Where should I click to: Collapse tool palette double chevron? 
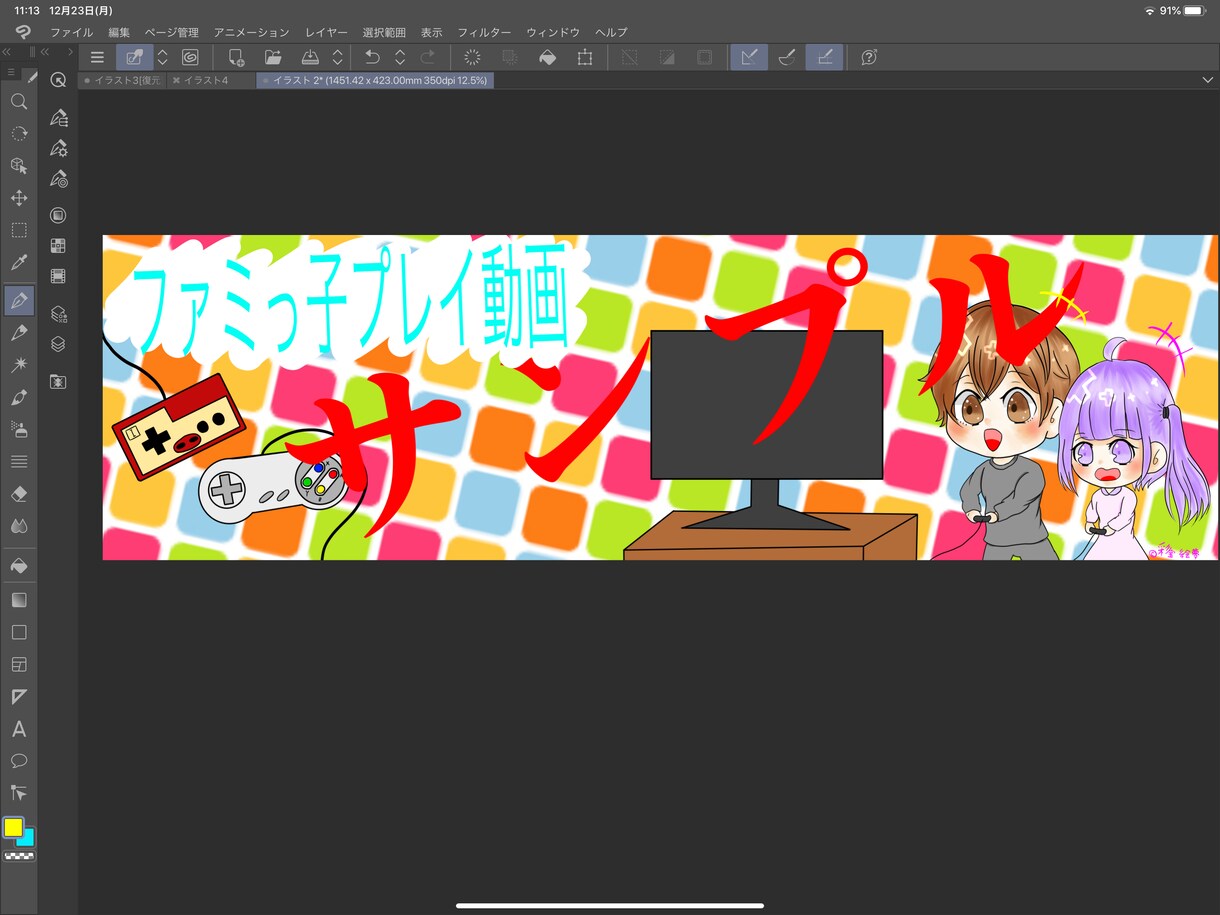tap(6, 51)
